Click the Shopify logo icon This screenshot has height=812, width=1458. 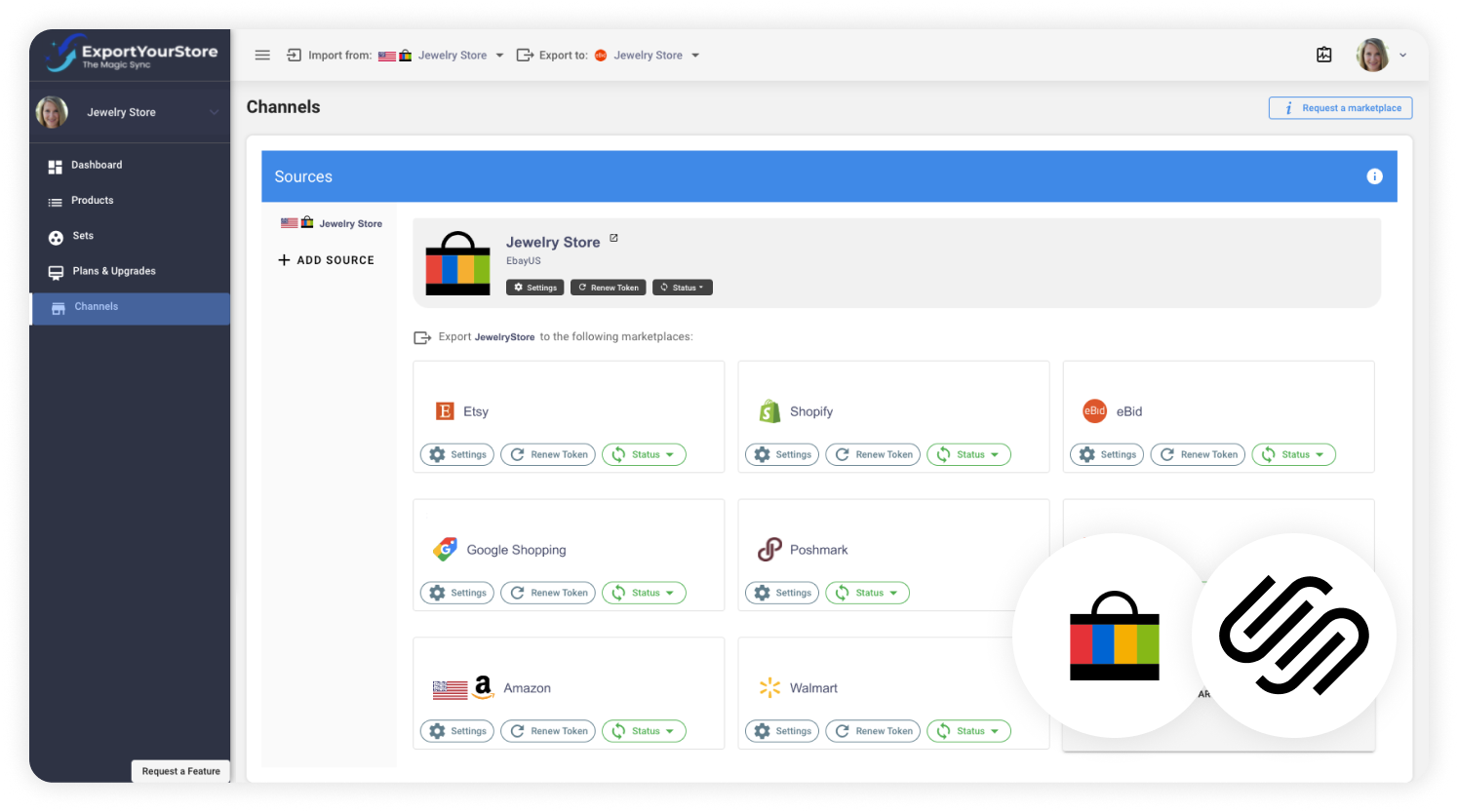click(x=769, y=411)
